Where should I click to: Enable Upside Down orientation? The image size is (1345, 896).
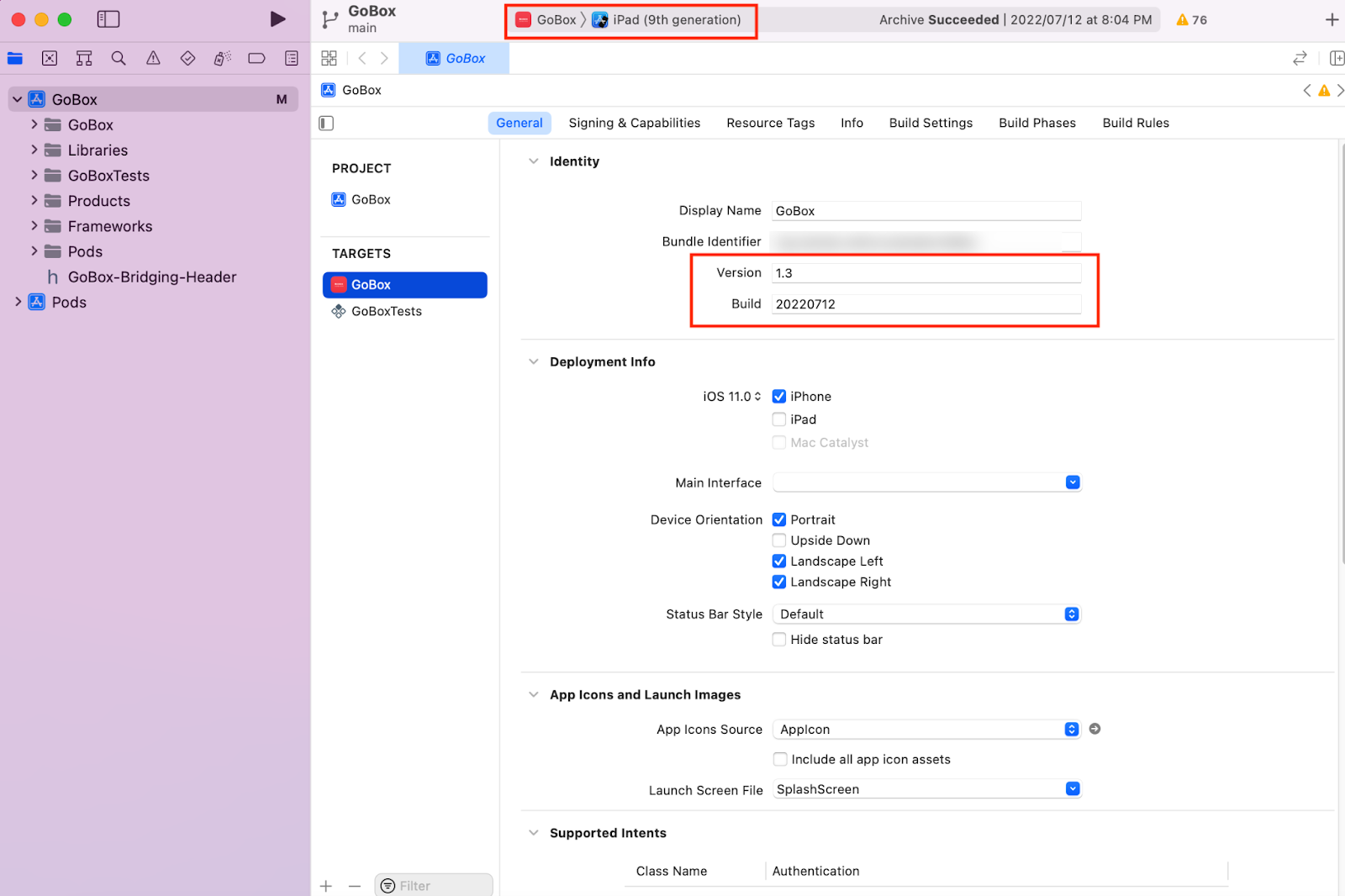(779, 540)
